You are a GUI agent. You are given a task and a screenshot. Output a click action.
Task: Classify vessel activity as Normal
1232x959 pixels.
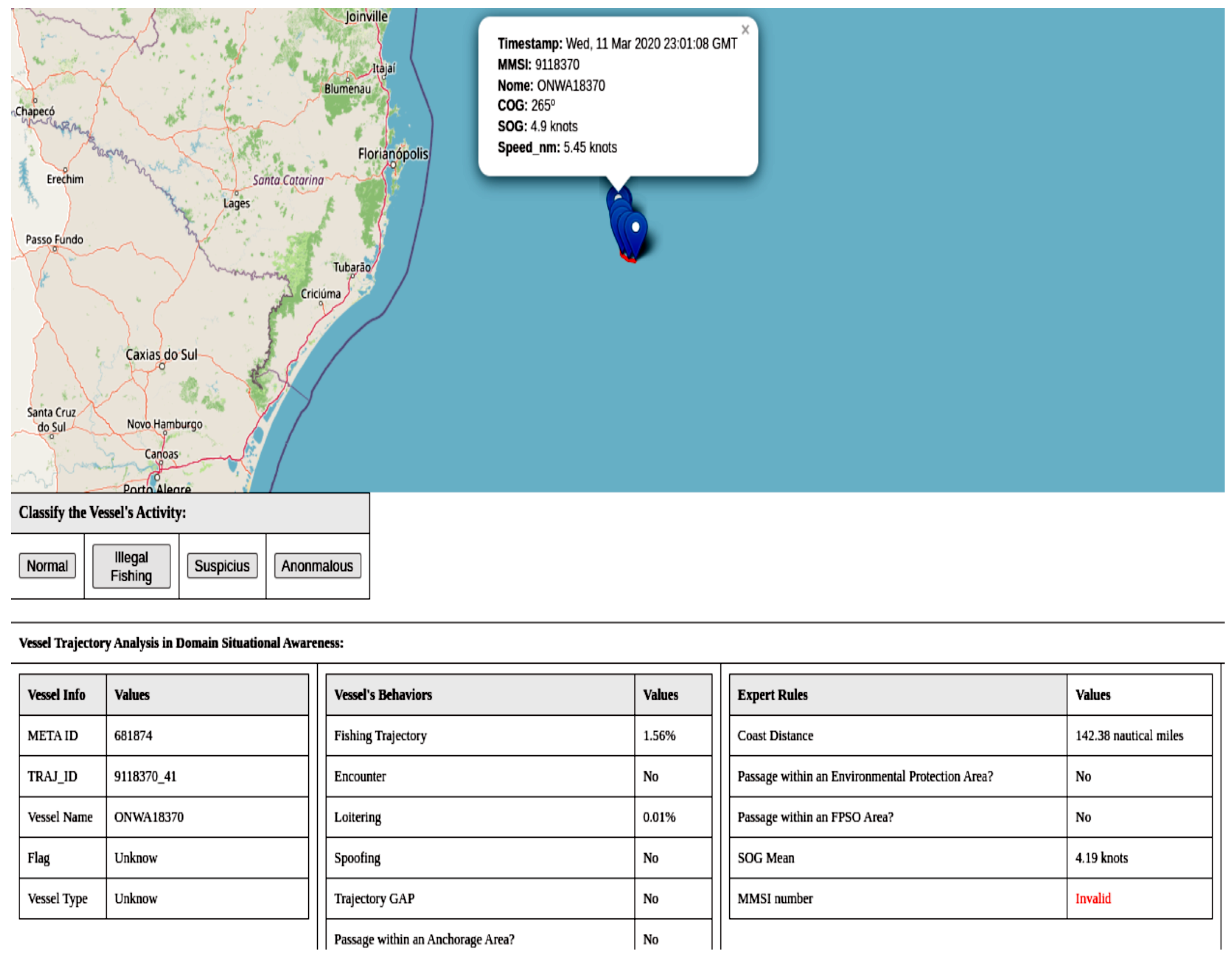tap(47, 566)
